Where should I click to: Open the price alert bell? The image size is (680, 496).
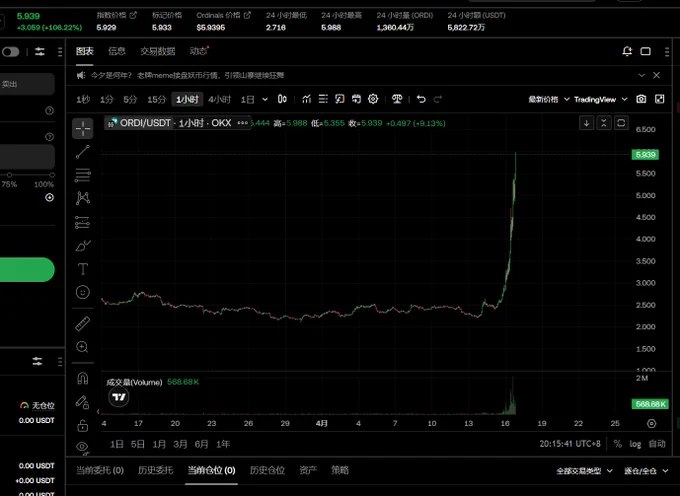tap(627, 52)
